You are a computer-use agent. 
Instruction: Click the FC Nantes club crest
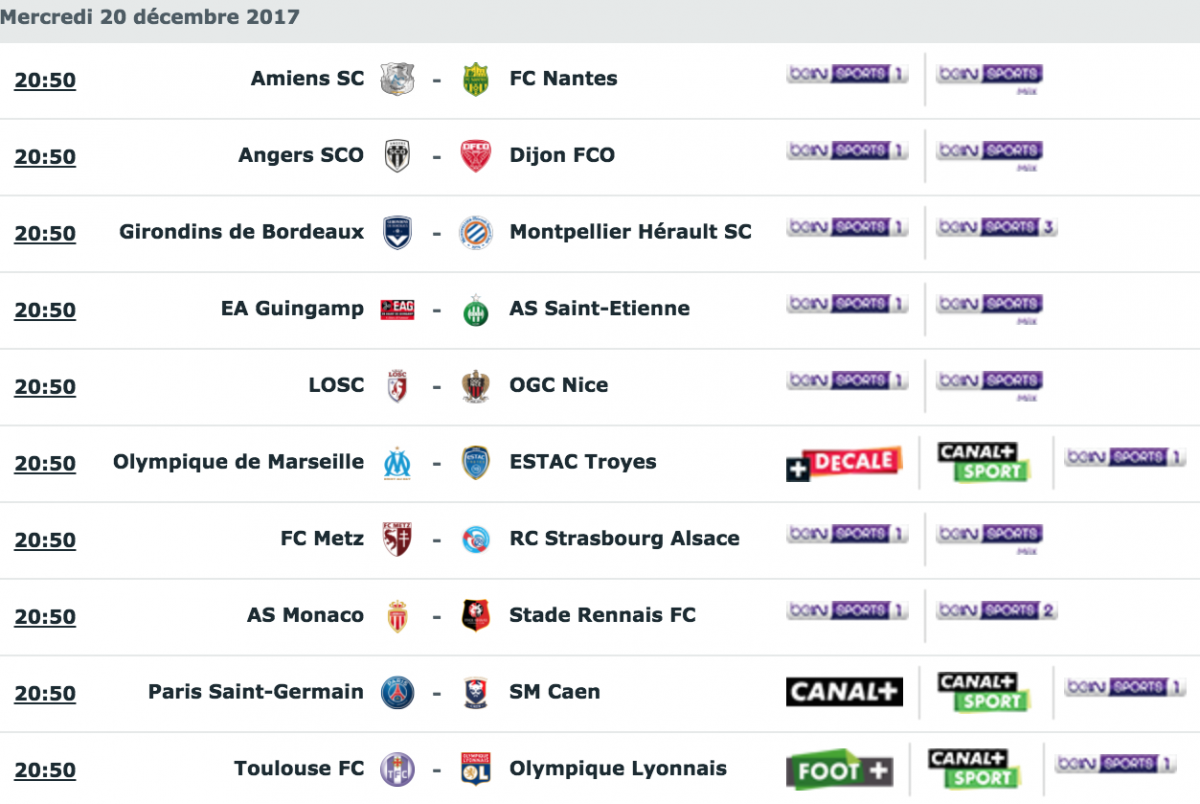[475, 79]
